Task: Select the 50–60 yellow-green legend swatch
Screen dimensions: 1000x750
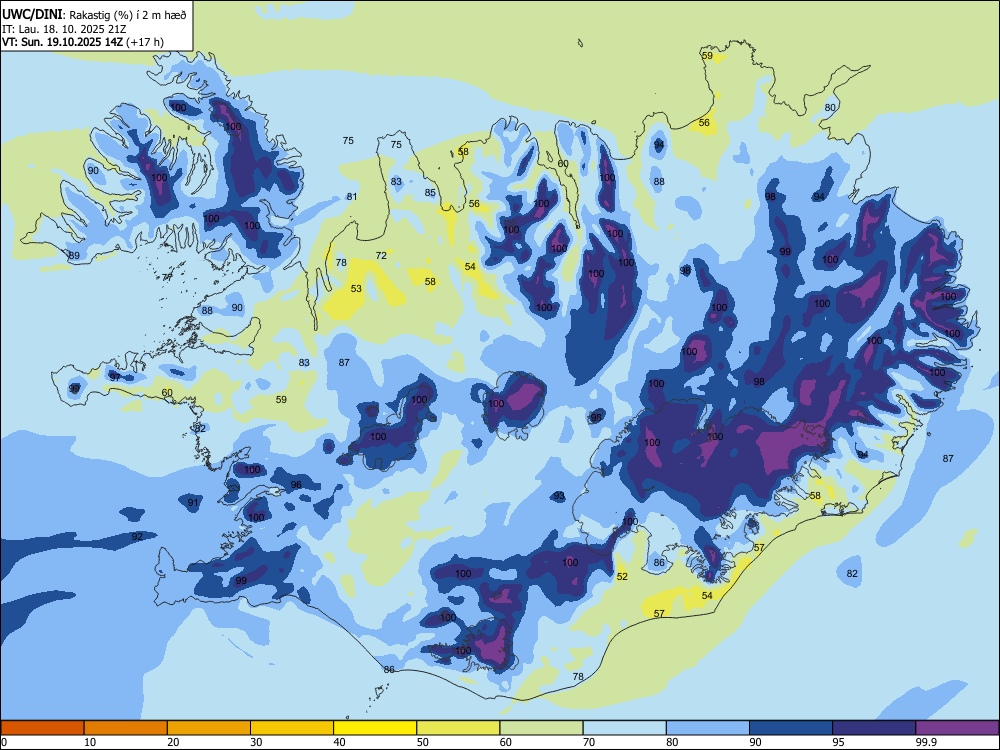Action: (458, 728)
